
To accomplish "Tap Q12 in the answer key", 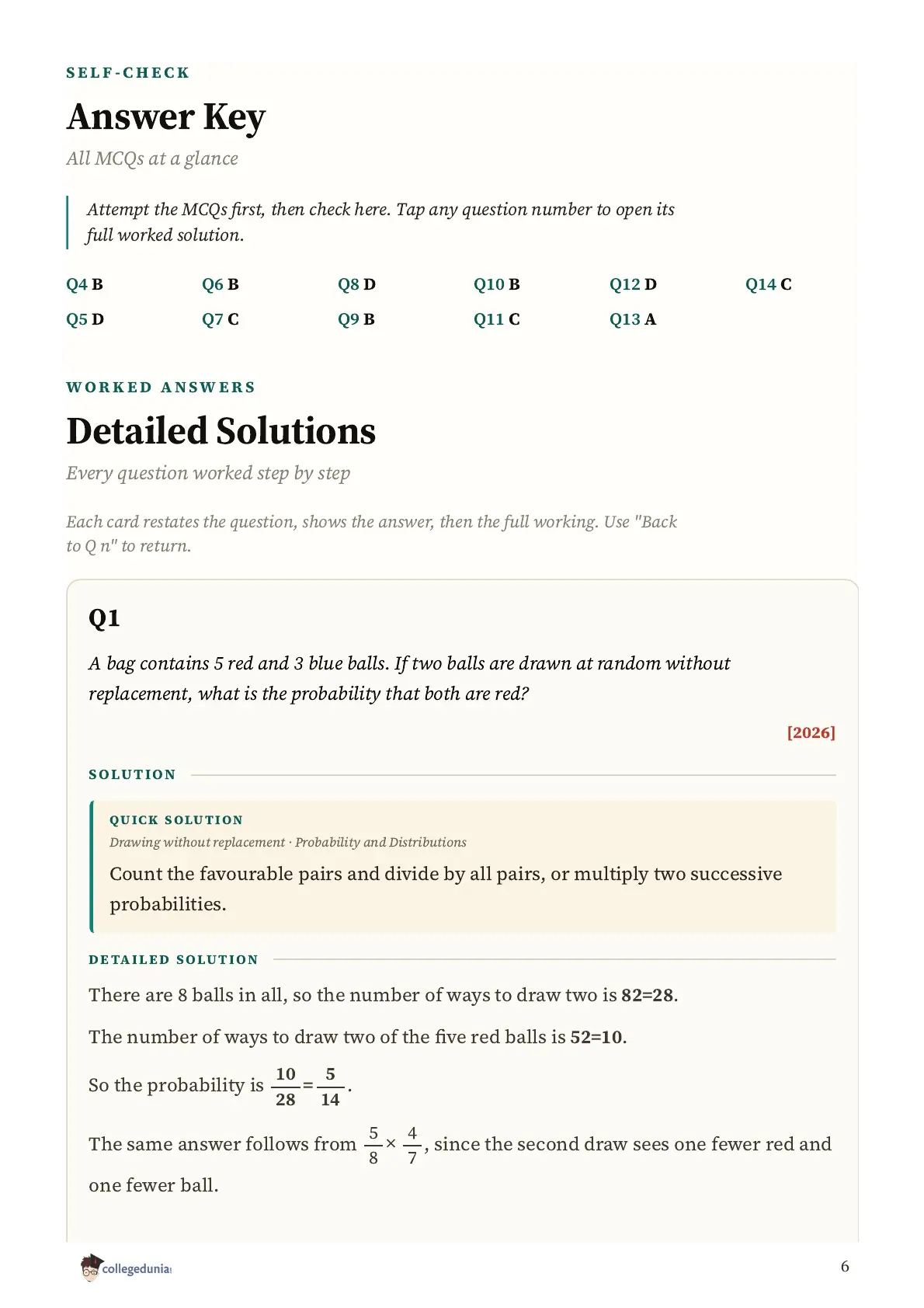I will (x=633, y=284).
